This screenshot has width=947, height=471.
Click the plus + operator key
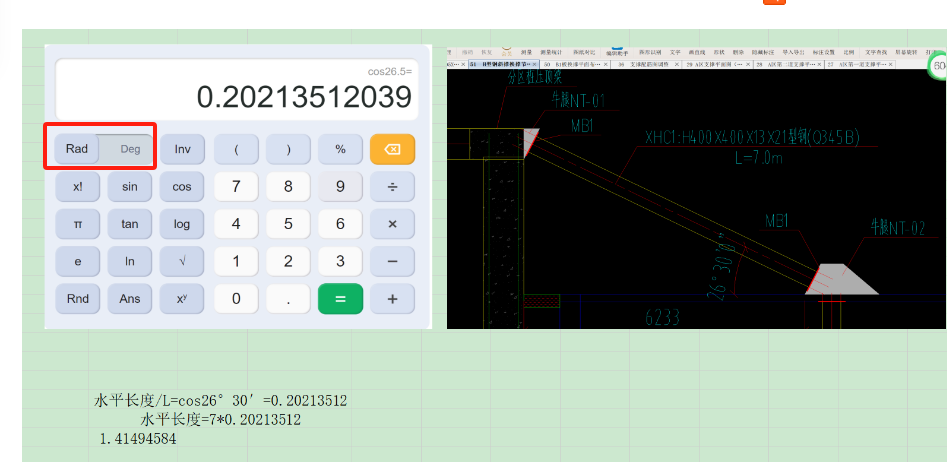click(x=393, y=299)
